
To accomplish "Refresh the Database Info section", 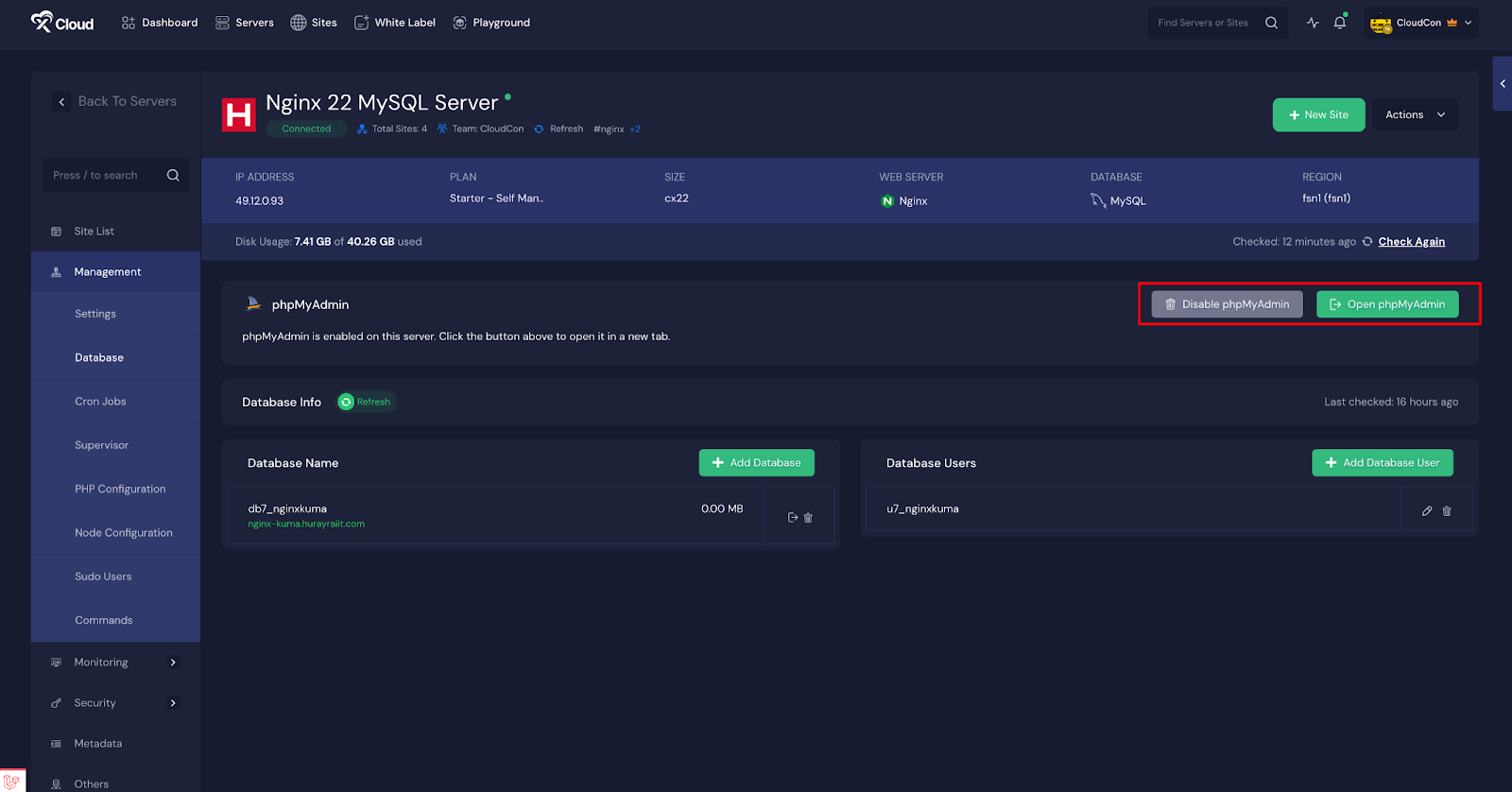I will 366,402.
